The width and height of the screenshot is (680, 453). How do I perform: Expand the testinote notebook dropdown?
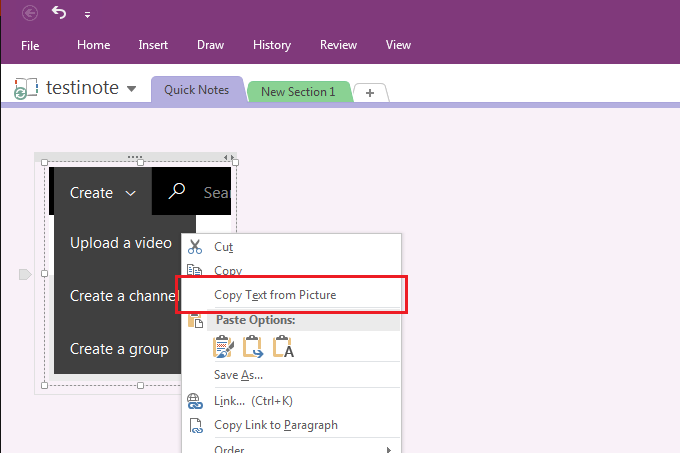[x=131, y=90]
